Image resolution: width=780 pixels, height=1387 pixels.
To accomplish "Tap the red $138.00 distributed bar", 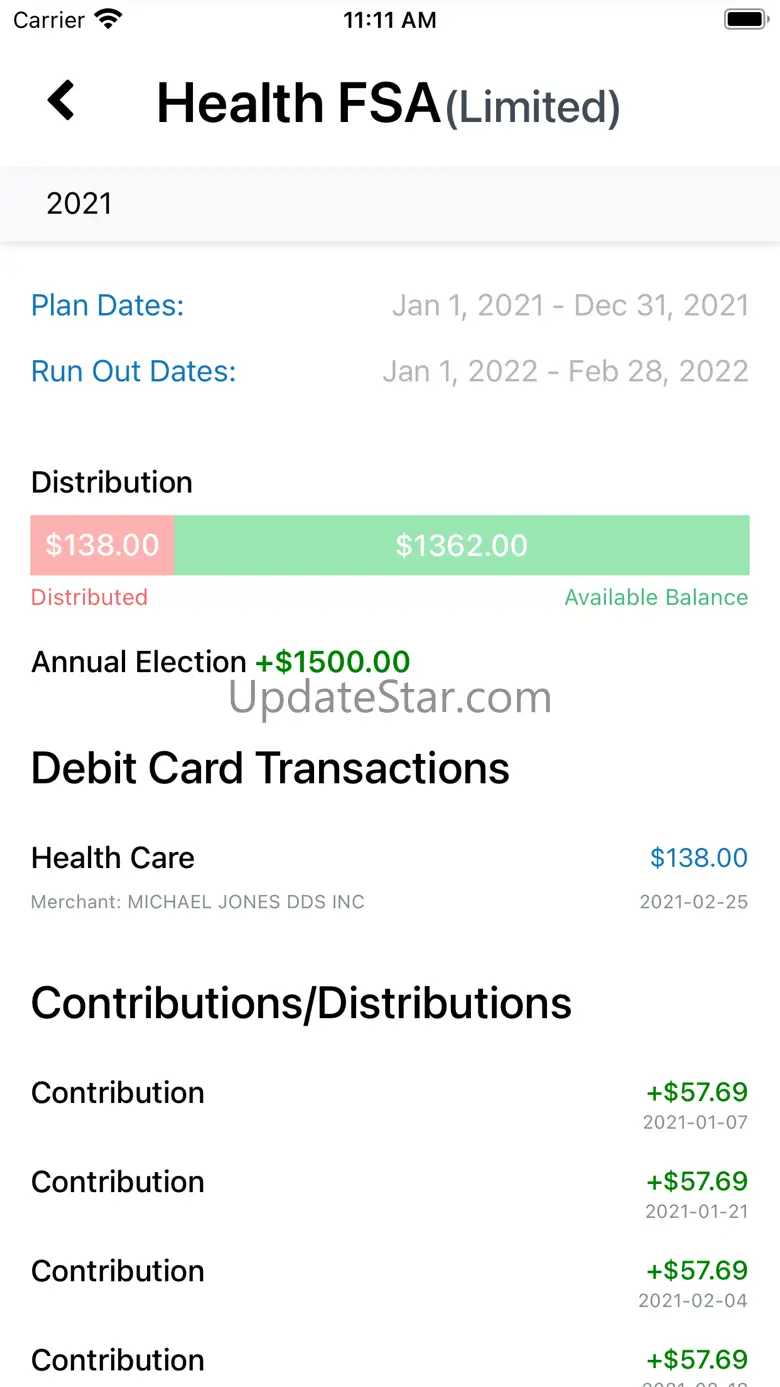I will click(102, 545).
